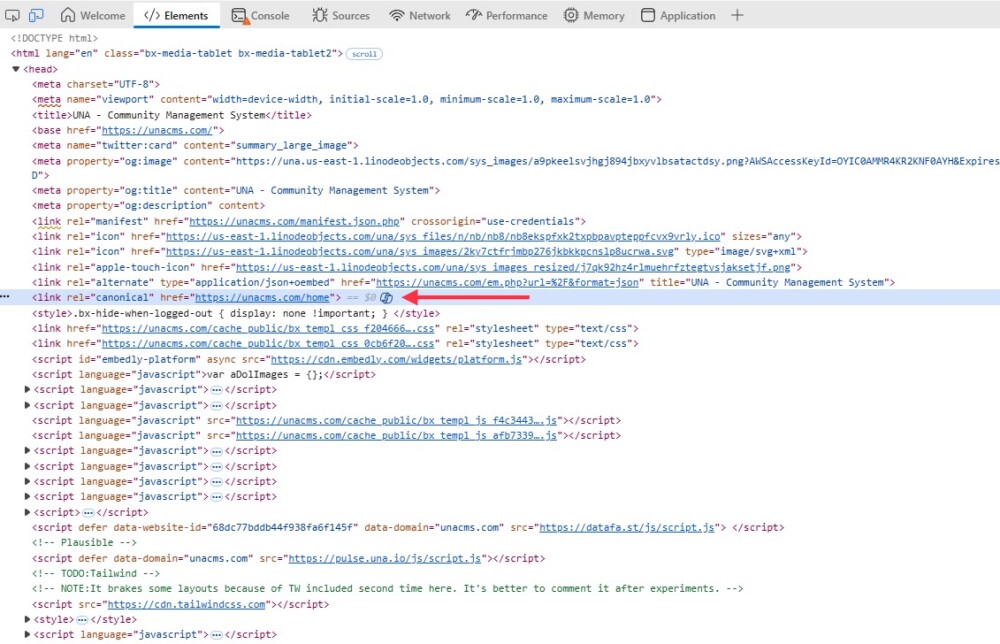Open the Network panel
The width and height of the screenshot is (1000, 644).
(x=420, y=15)
